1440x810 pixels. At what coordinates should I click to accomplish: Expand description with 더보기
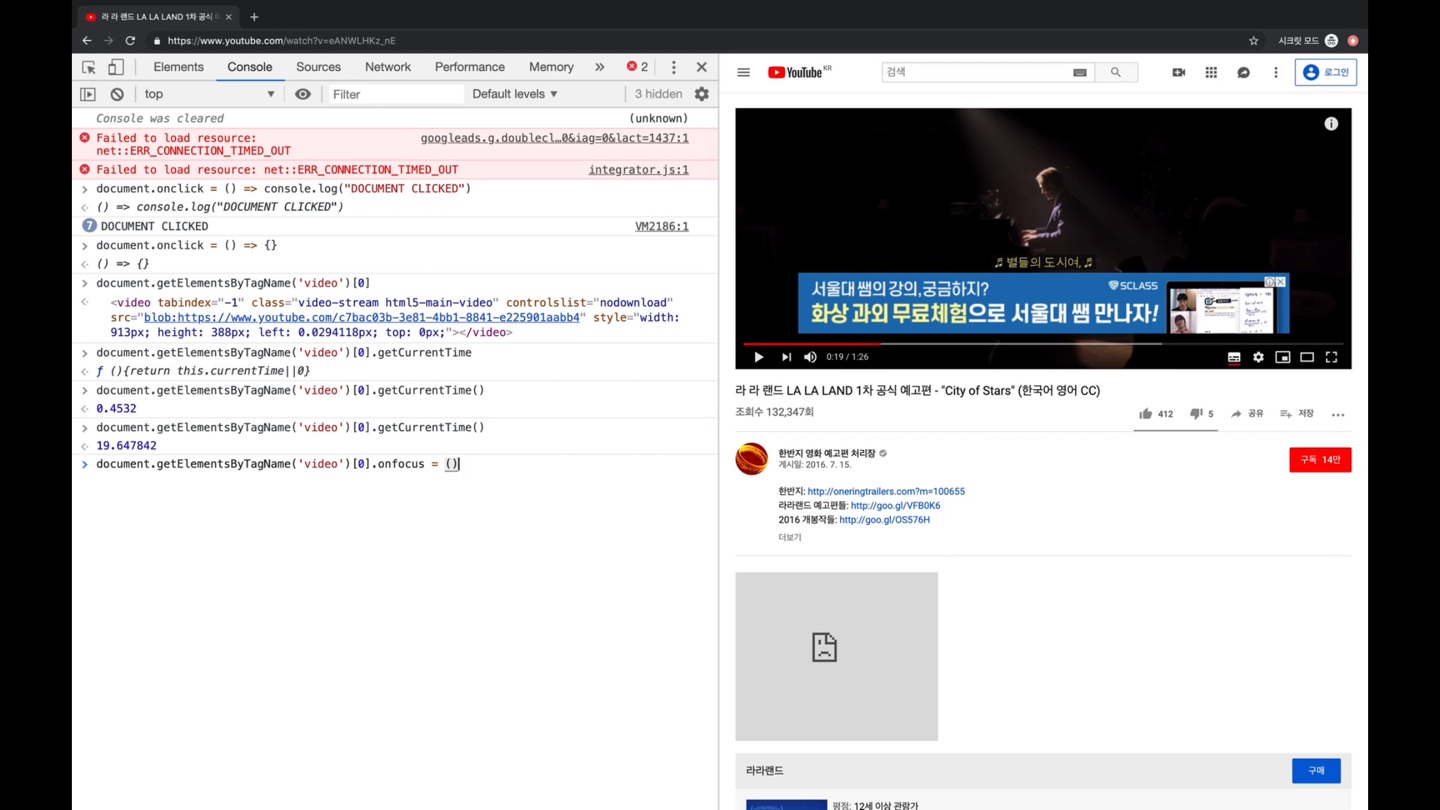coord(790,537)
